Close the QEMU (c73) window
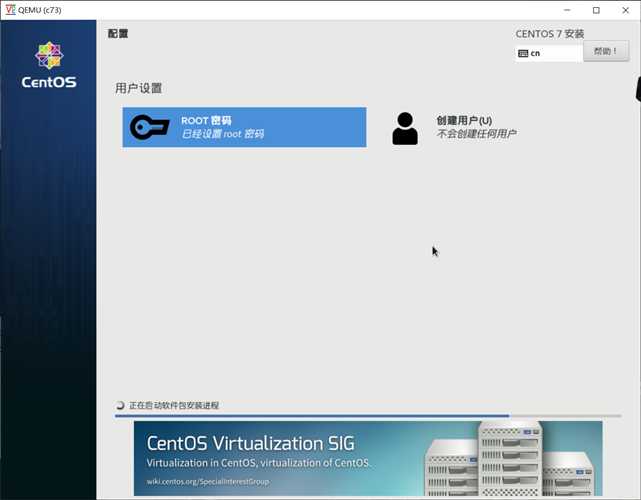The height and width of the screenshot is (500, 641). 625,10
